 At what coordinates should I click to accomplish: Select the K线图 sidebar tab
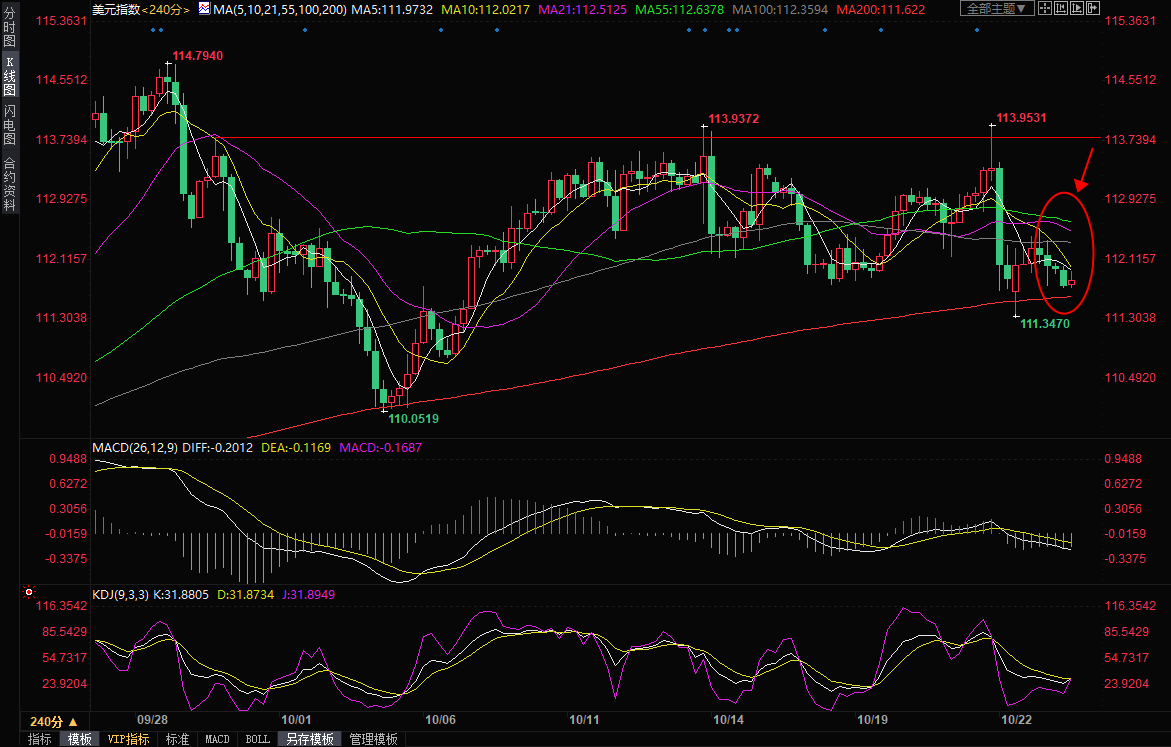pos(9,76)
